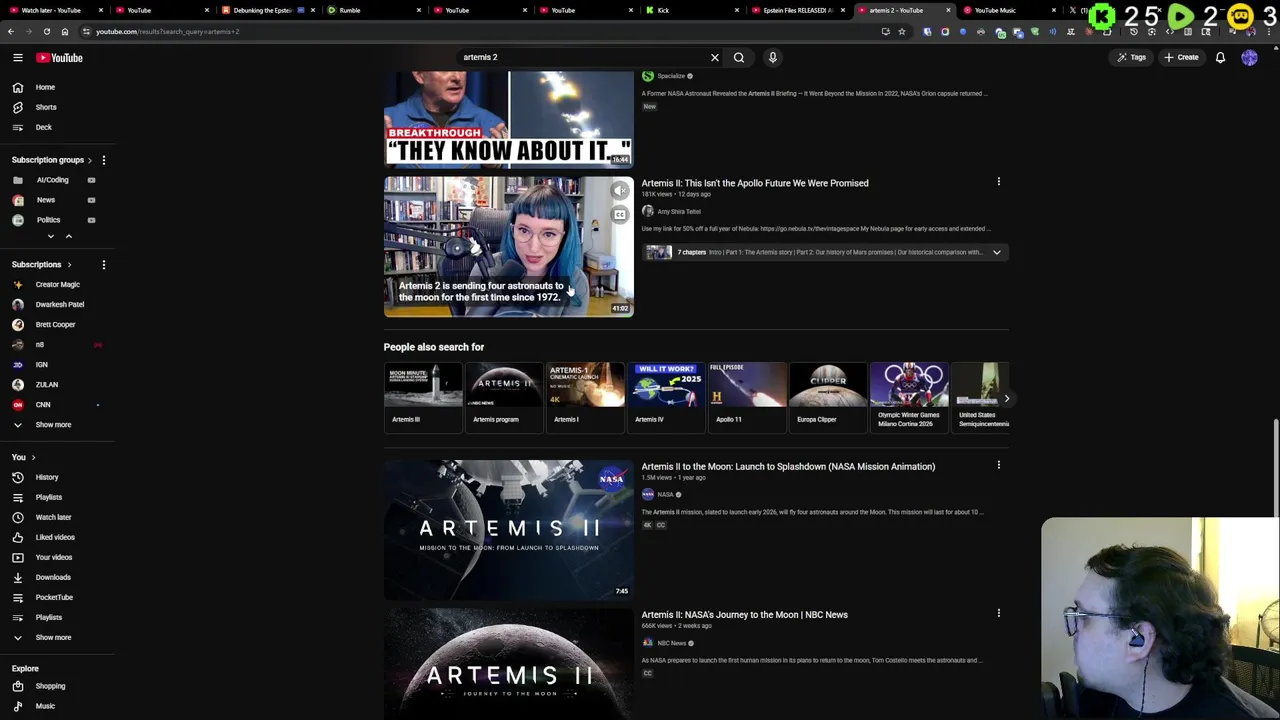The height and width of the screenshot is (720, 1280).
Task: Expand subscription groups list down arrow
Action: tap(50, 236)
